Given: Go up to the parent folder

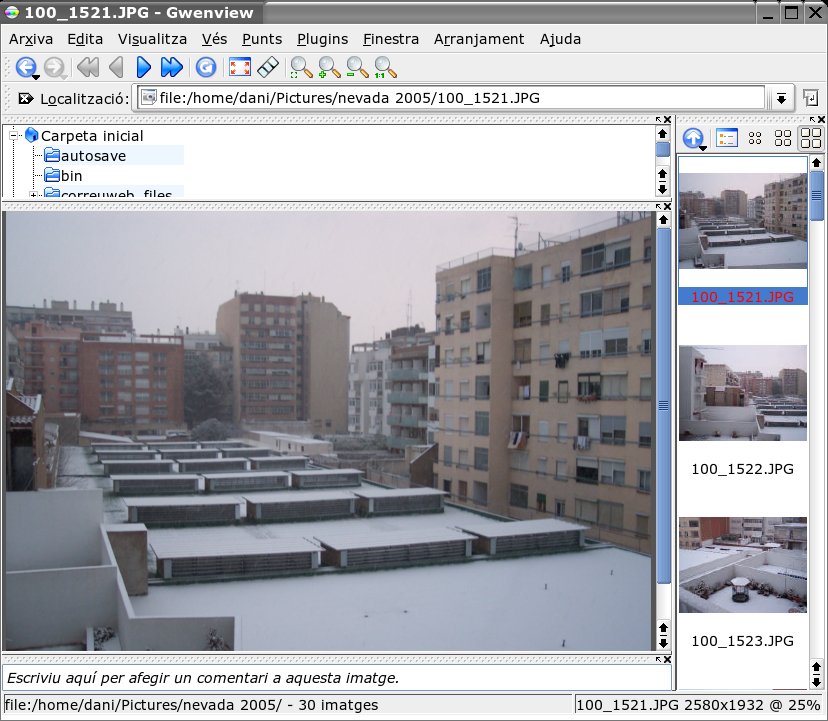Looking at the screenshot, I should click(693, 138).
